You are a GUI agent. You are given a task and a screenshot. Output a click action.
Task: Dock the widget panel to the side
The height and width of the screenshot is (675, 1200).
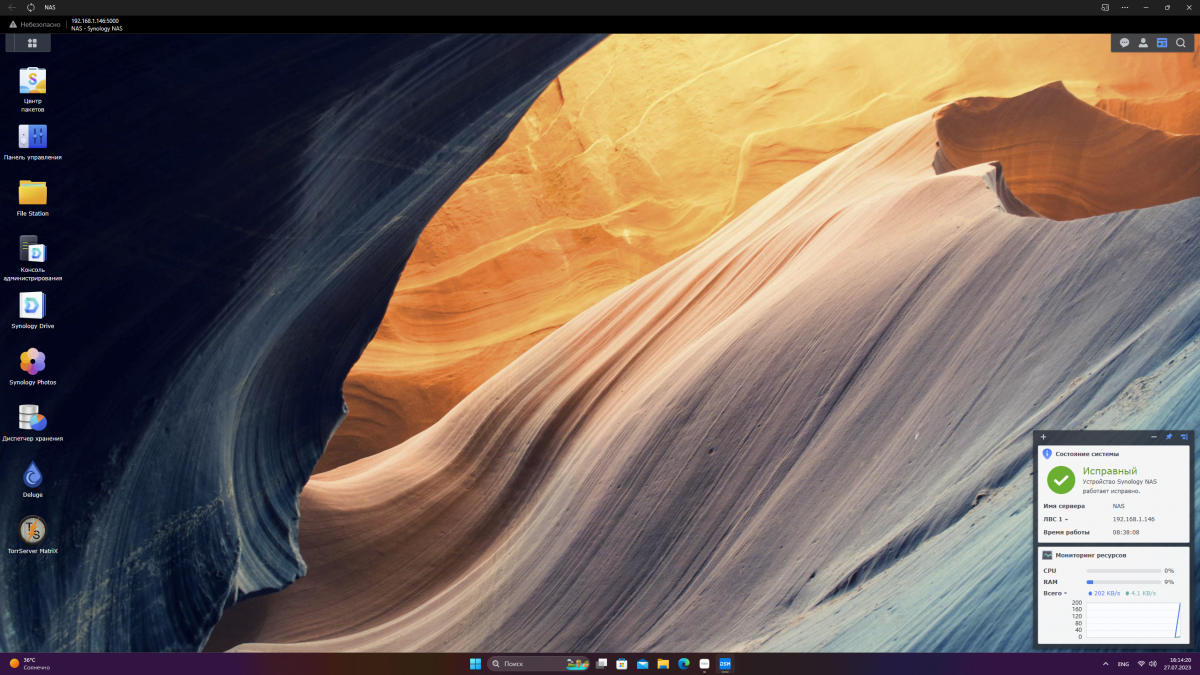1184,437
